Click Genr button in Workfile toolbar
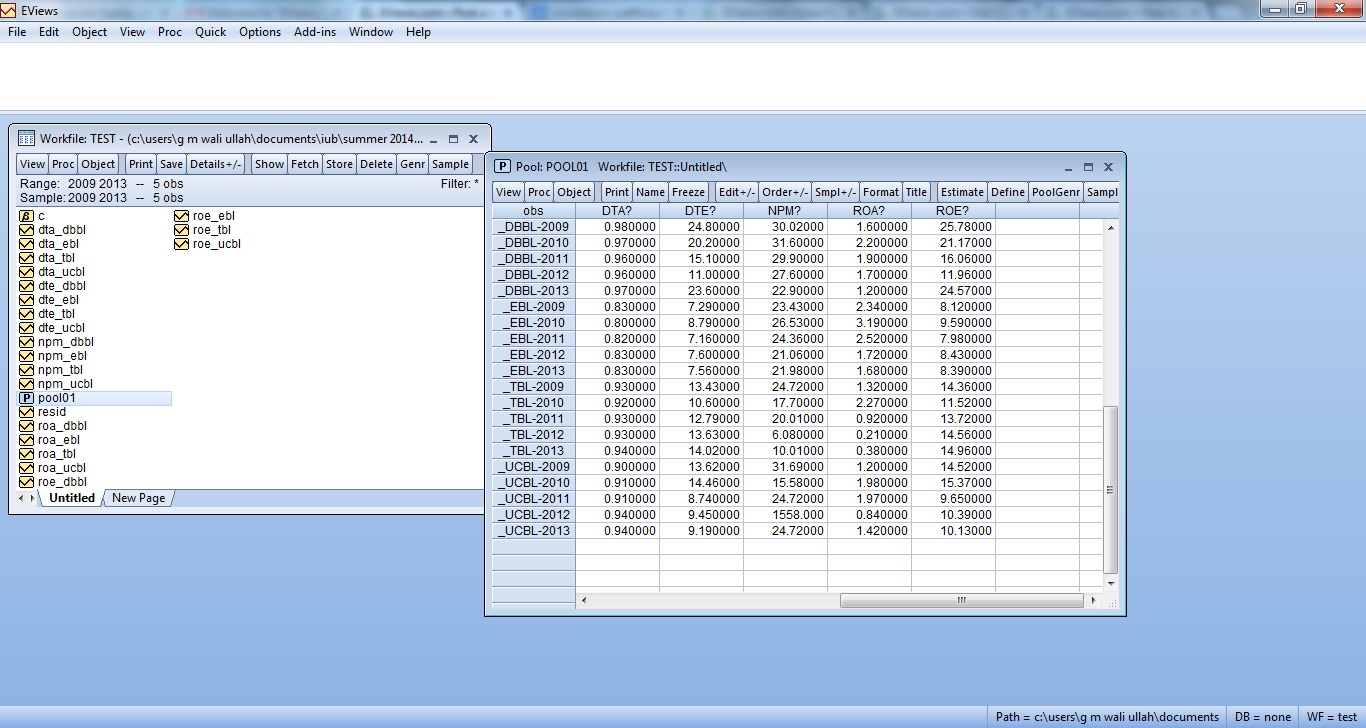The height and width of the screenshot is (728, 1366). pos(412,164)
